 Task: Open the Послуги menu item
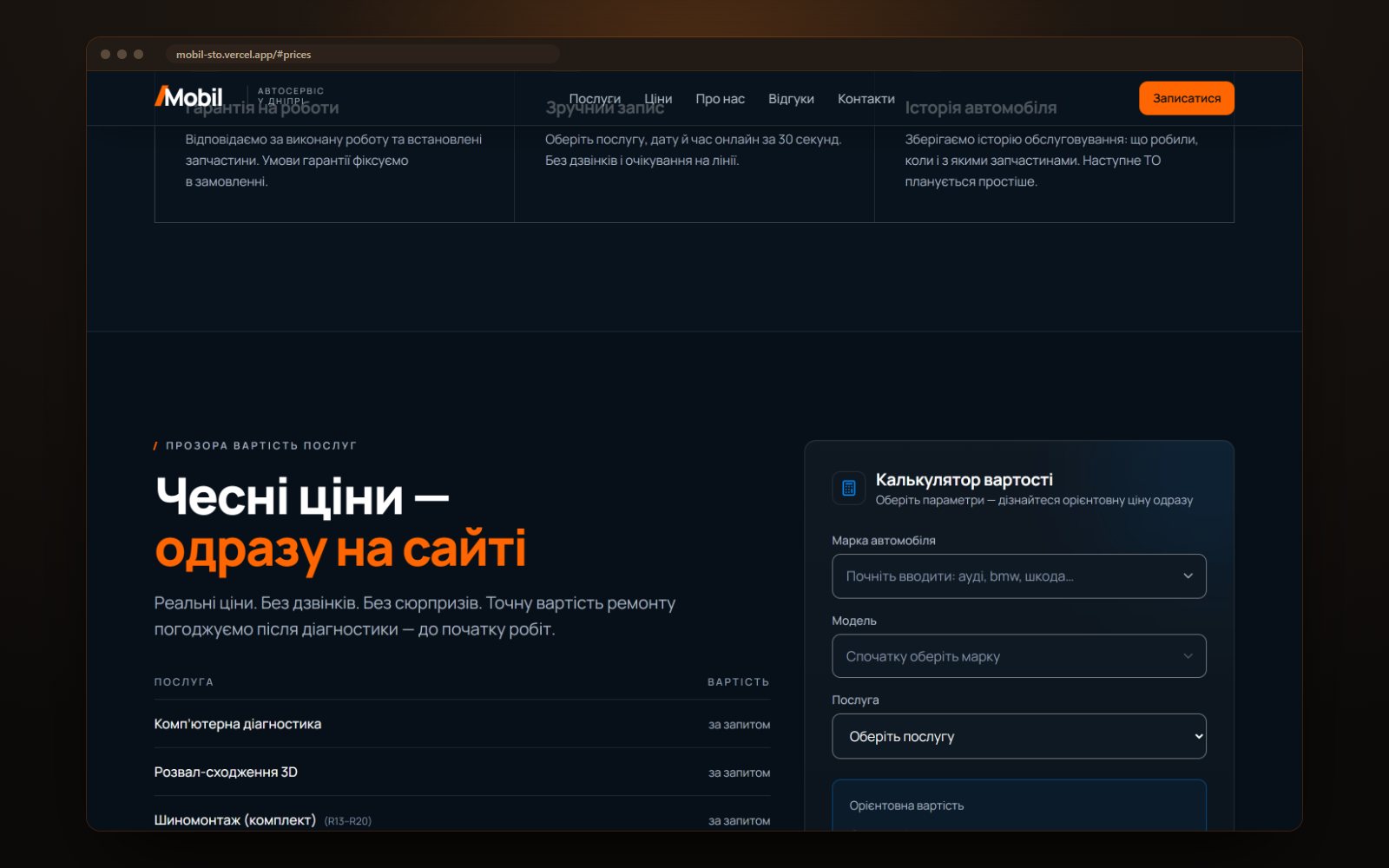(x=595, y=98)
